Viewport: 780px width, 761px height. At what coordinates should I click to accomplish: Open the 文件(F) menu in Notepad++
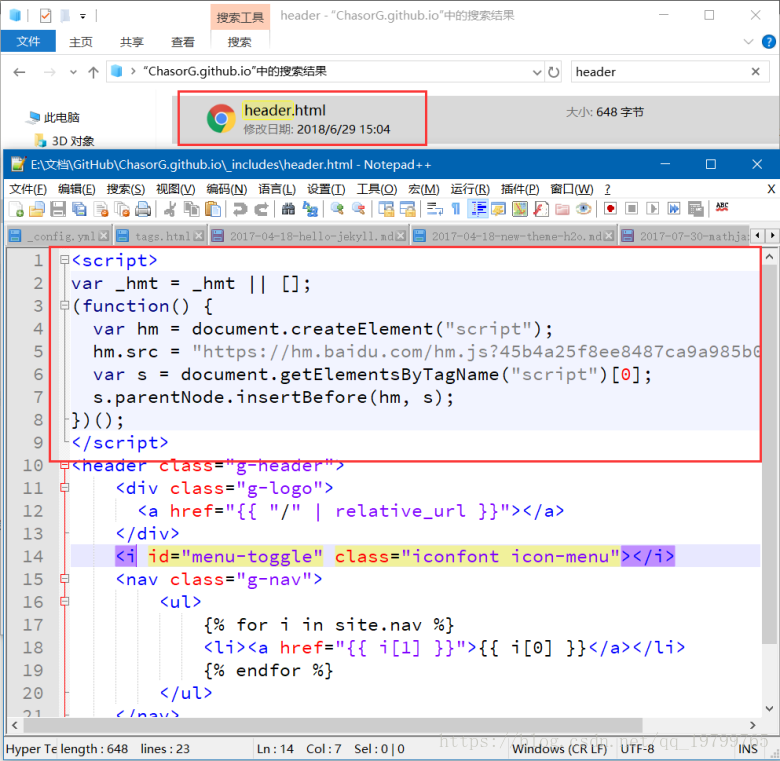point(28,190)
